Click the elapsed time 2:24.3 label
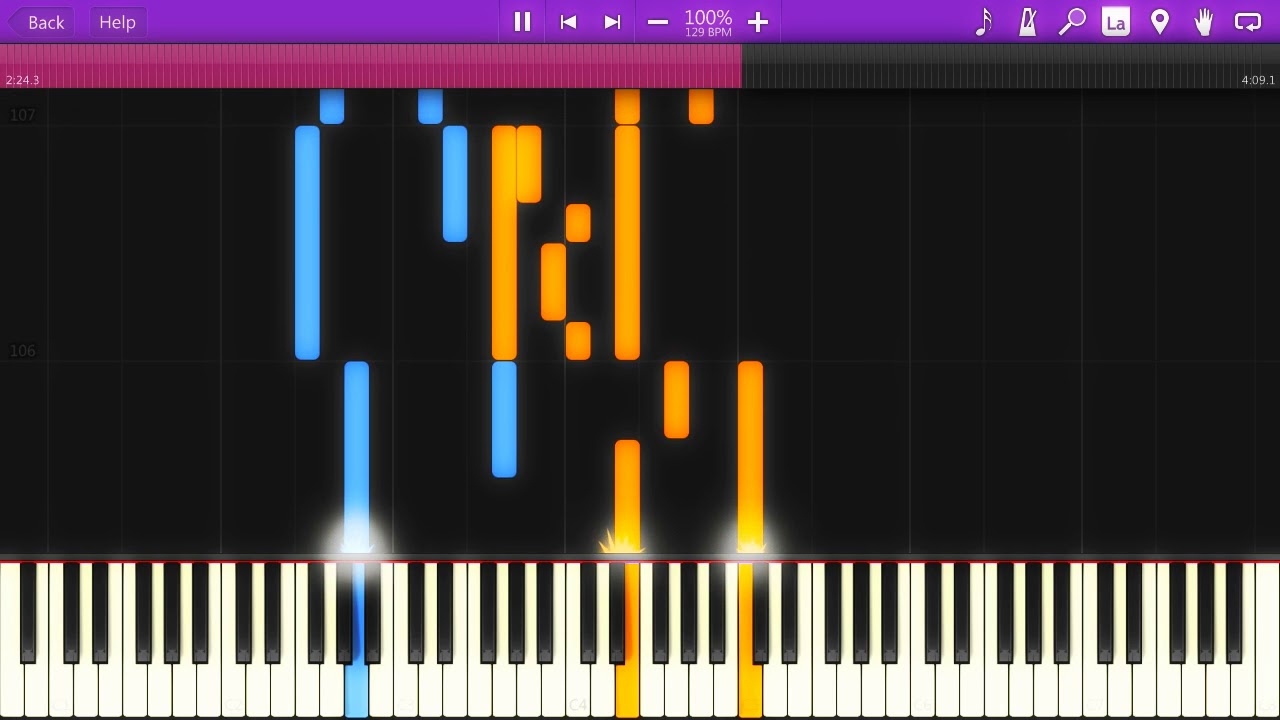1280x720 pixels. 22,80
